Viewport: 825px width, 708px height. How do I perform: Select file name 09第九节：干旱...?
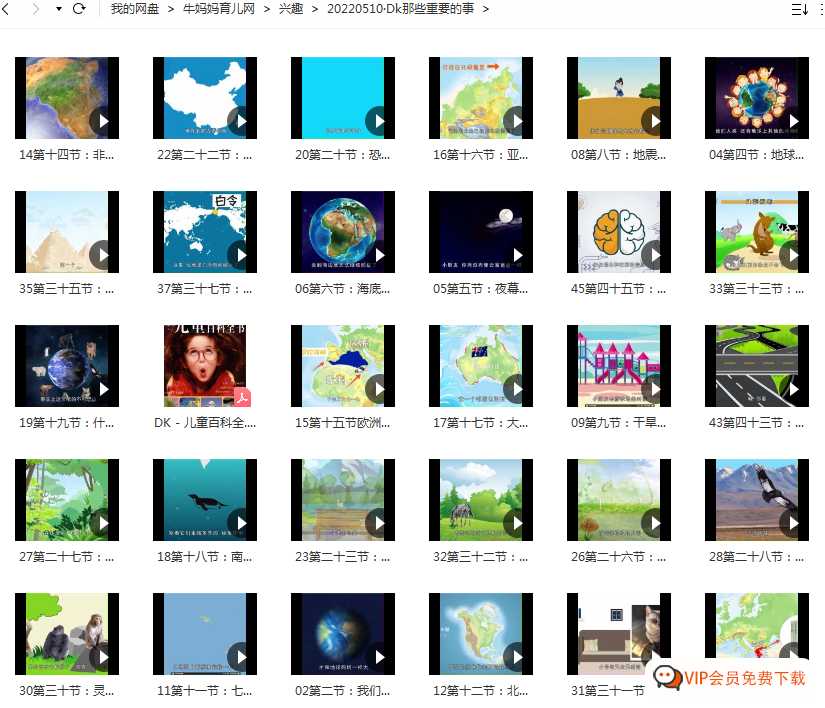coord(619,423)
